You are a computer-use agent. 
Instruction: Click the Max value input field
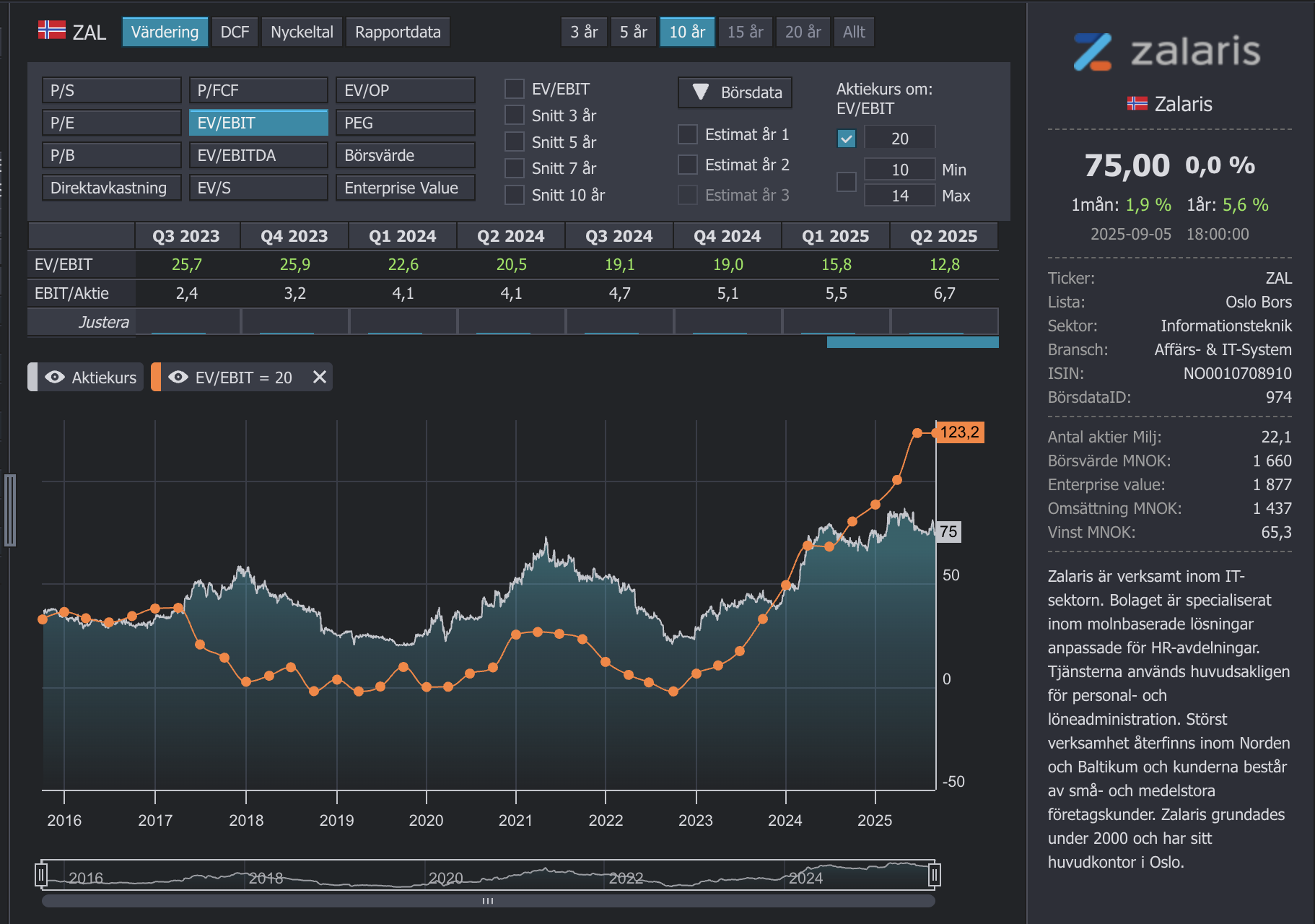pyautogui.click(x=899, y=196)
